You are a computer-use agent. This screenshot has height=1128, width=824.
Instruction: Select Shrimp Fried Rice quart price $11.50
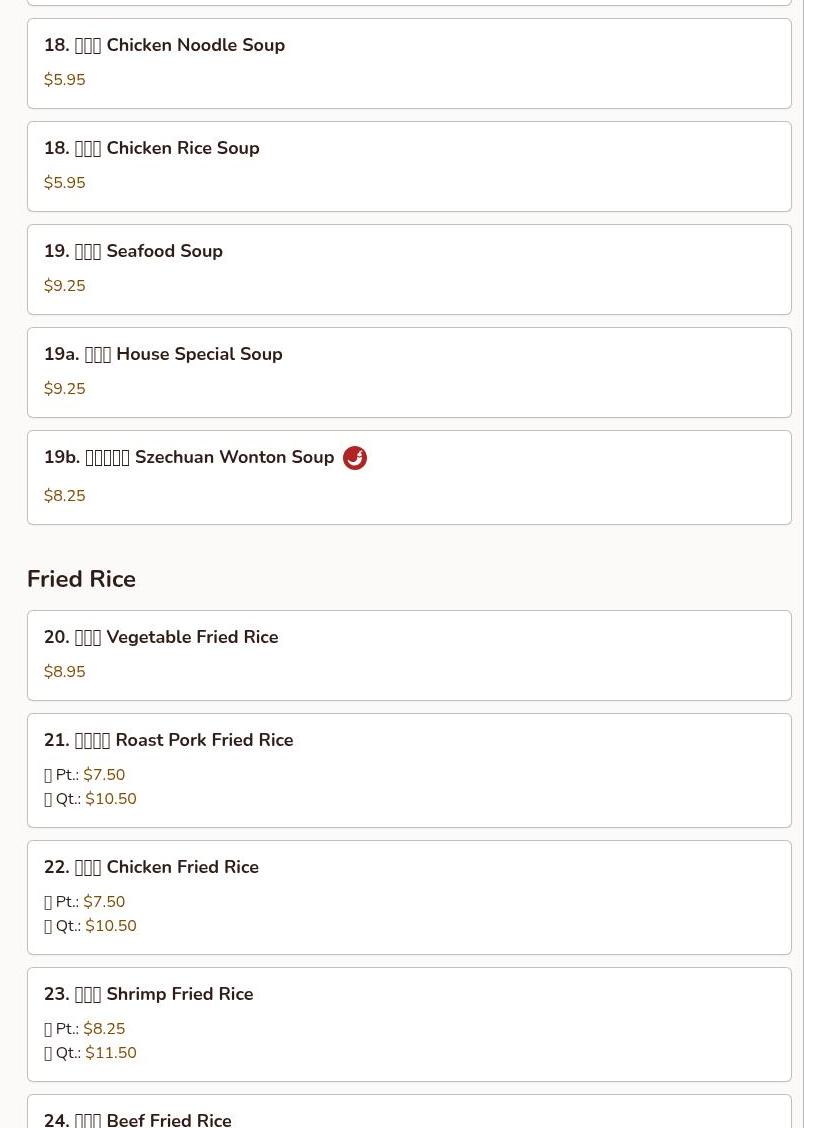click(x=111, y=1053)
